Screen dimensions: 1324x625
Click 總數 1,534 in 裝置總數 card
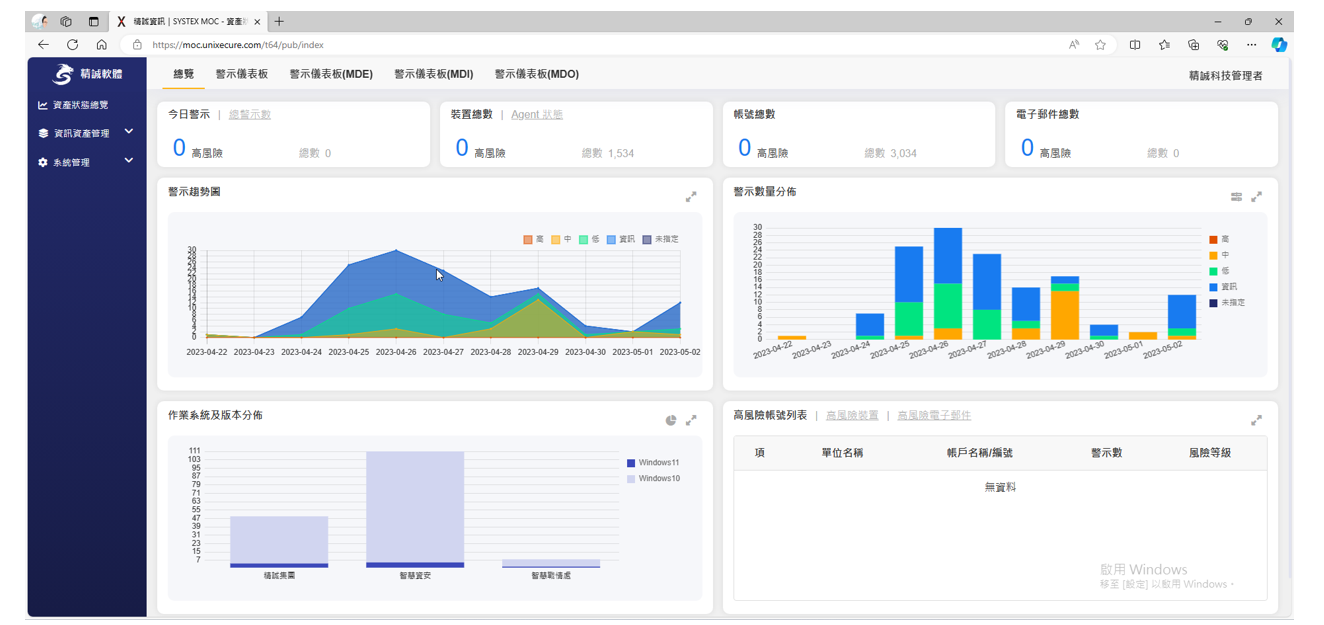point(608,153)
